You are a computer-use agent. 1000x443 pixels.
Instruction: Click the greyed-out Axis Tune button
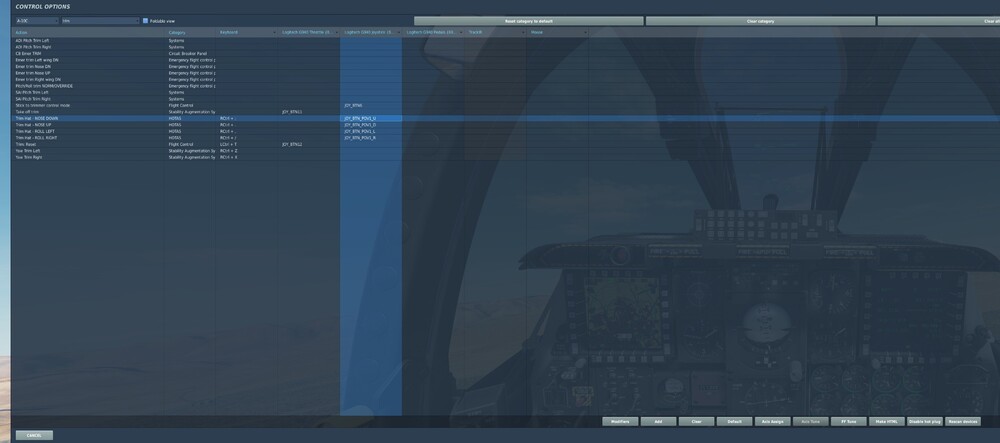(811, 422)
